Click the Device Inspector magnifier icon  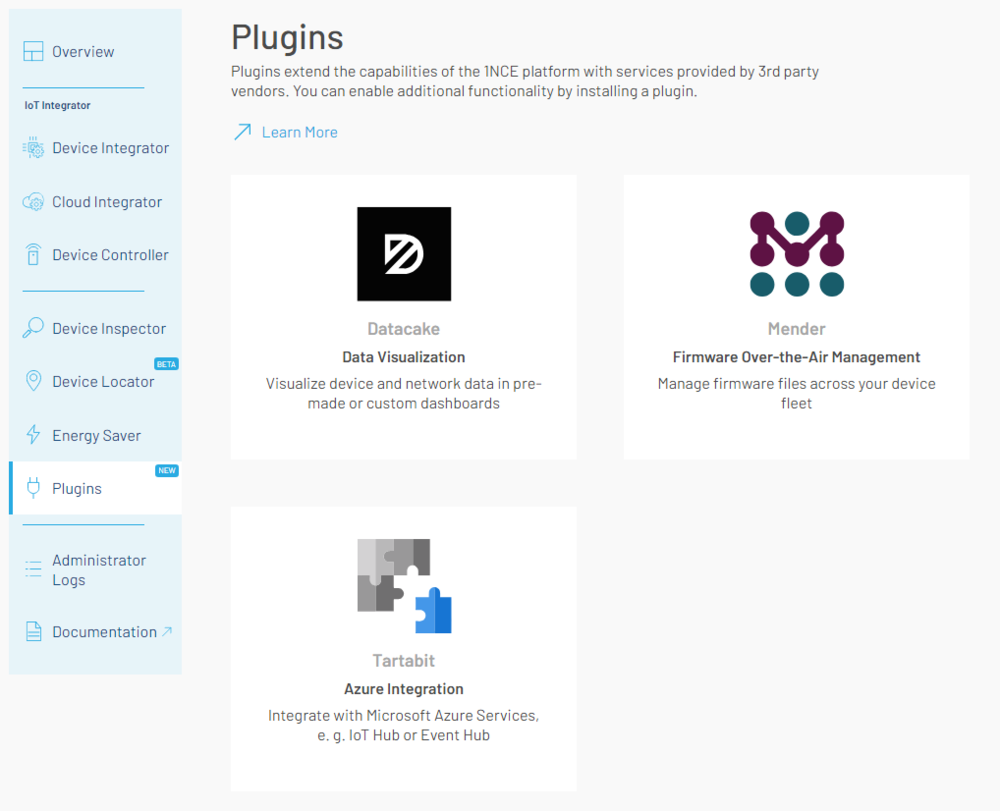[33, 328]
